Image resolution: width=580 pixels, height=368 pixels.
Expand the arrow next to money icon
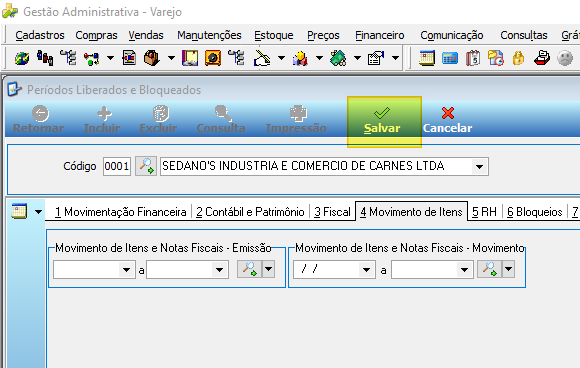click(357, 58)
